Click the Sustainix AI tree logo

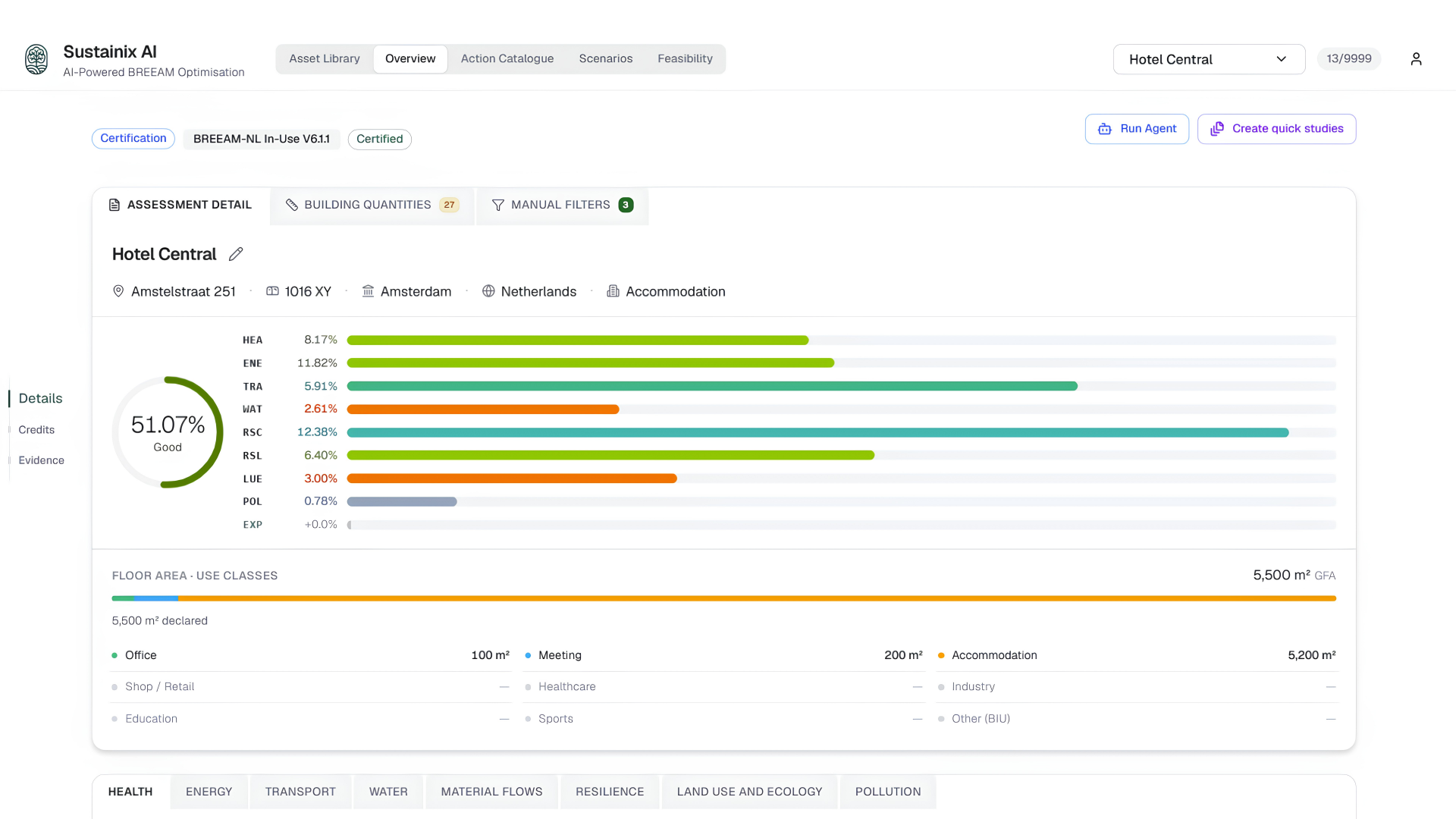(36, 59)
